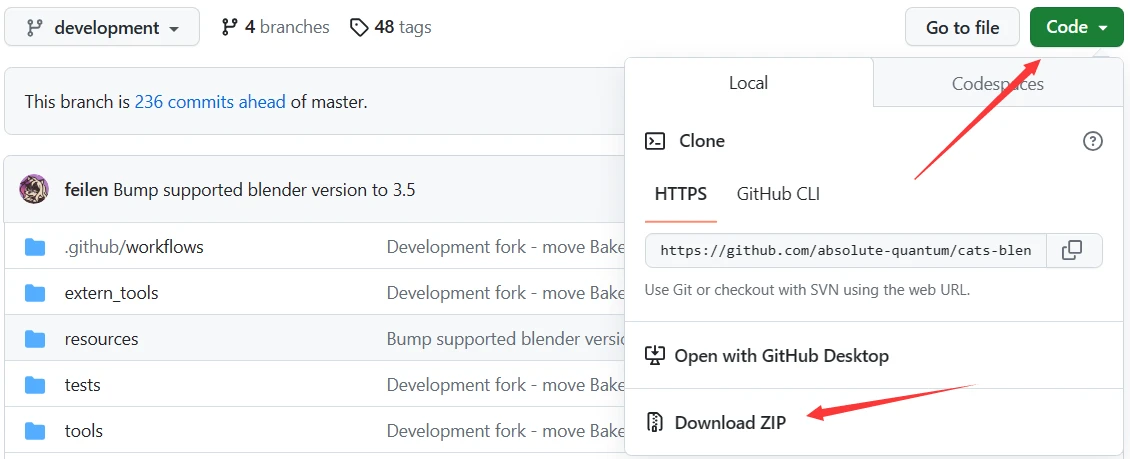Viewport: 1130px width, 459px height.
Task: Collapse the green Code dropdown
Action: click(1076, 27)
